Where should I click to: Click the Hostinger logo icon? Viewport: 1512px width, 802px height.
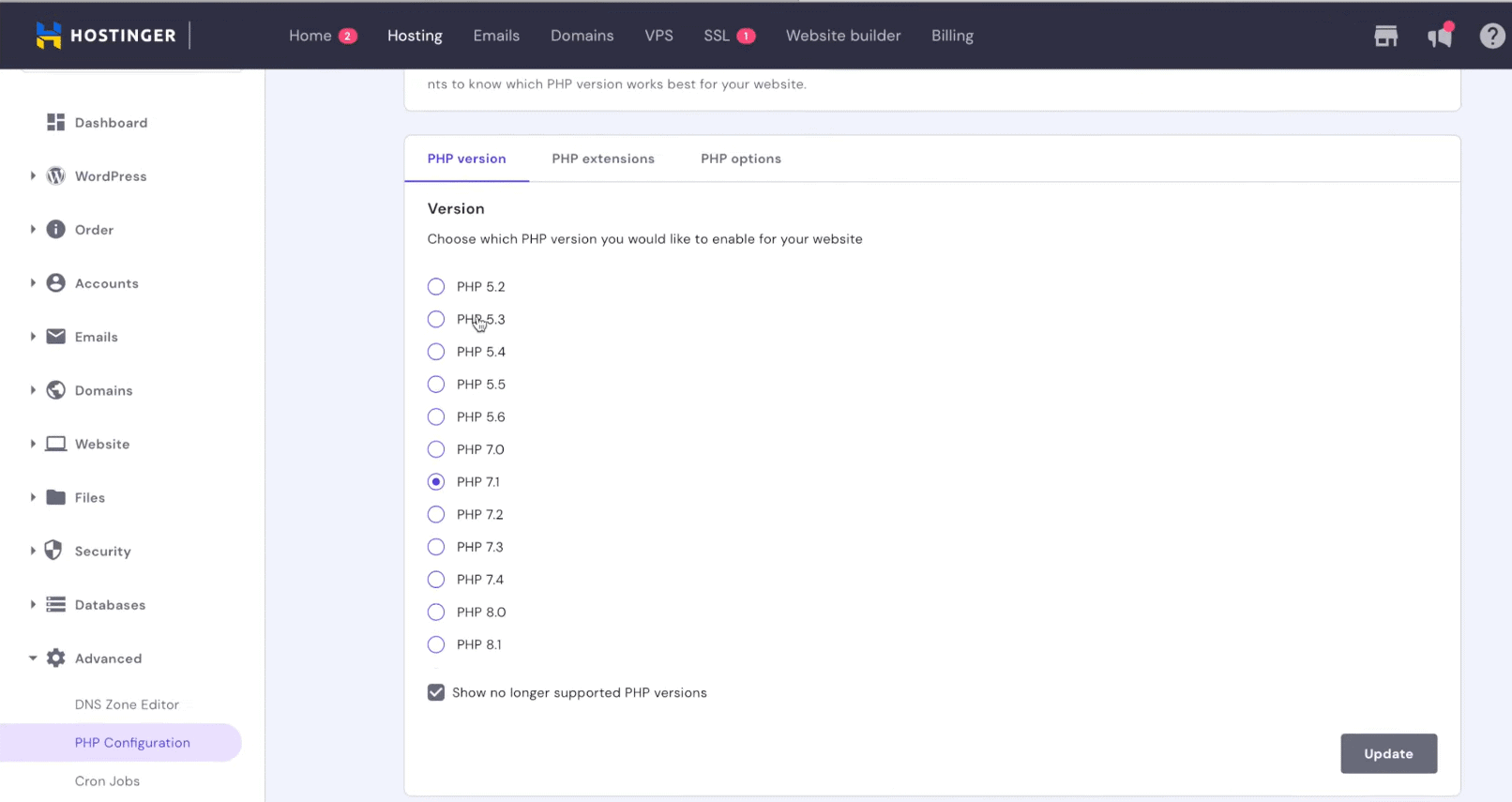(x=49, y=36)
